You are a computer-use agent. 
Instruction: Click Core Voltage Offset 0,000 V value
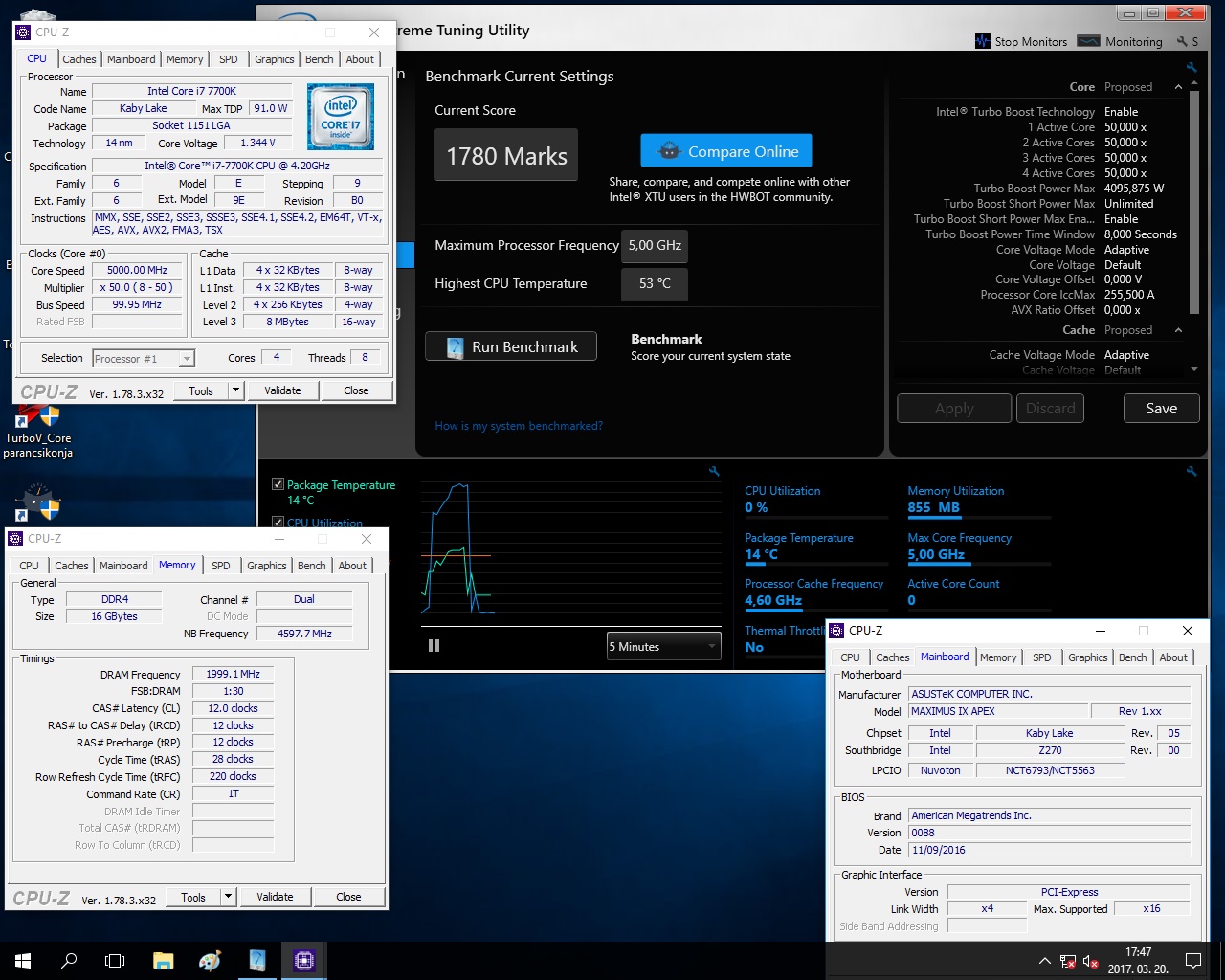coord(1124,279)
